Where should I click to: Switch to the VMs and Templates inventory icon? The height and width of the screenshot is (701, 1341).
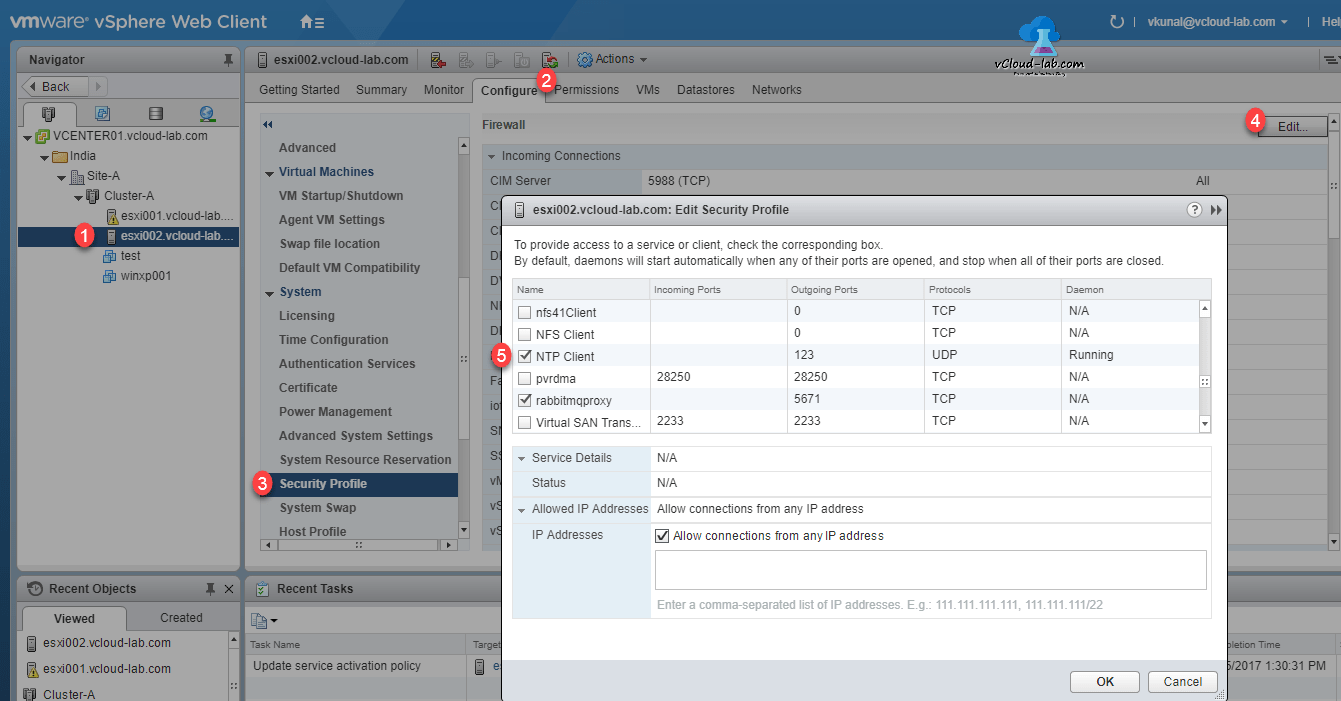pos(102,113)
